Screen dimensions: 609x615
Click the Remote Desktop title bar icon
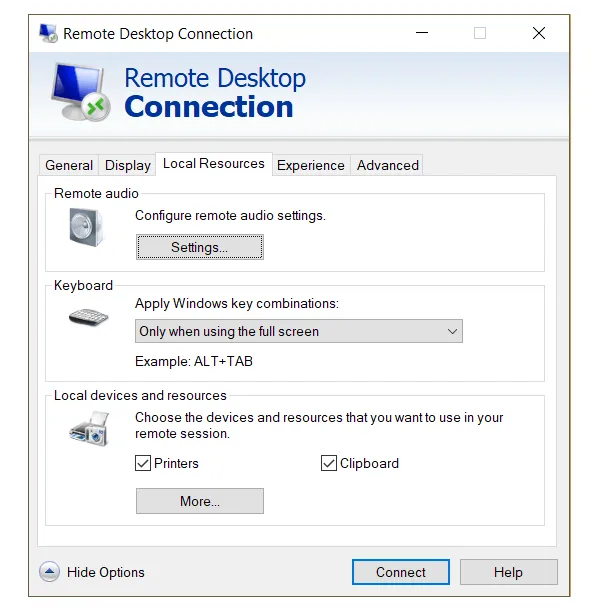48,33
